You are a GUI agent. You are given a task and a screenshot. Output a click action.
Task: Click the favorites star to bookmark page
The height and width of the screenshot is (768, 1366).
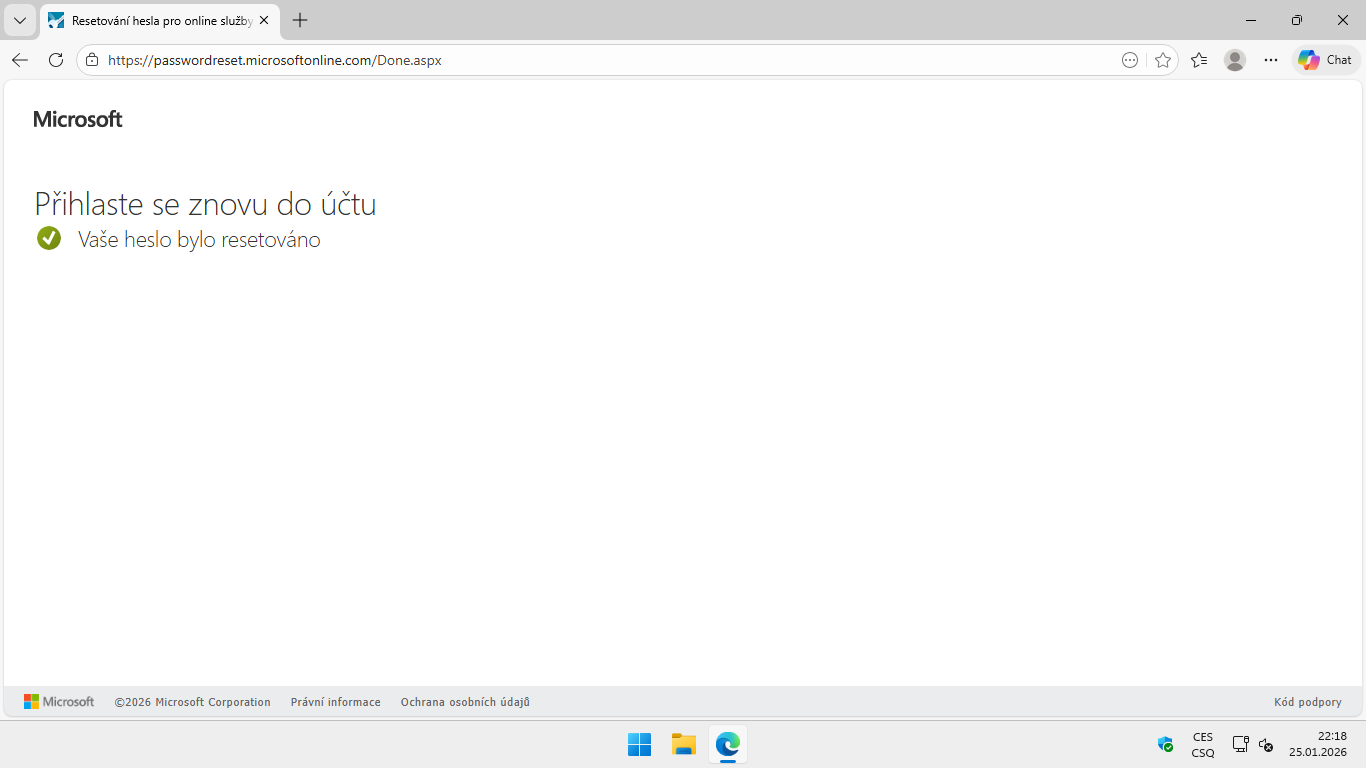coord(1163,60)
